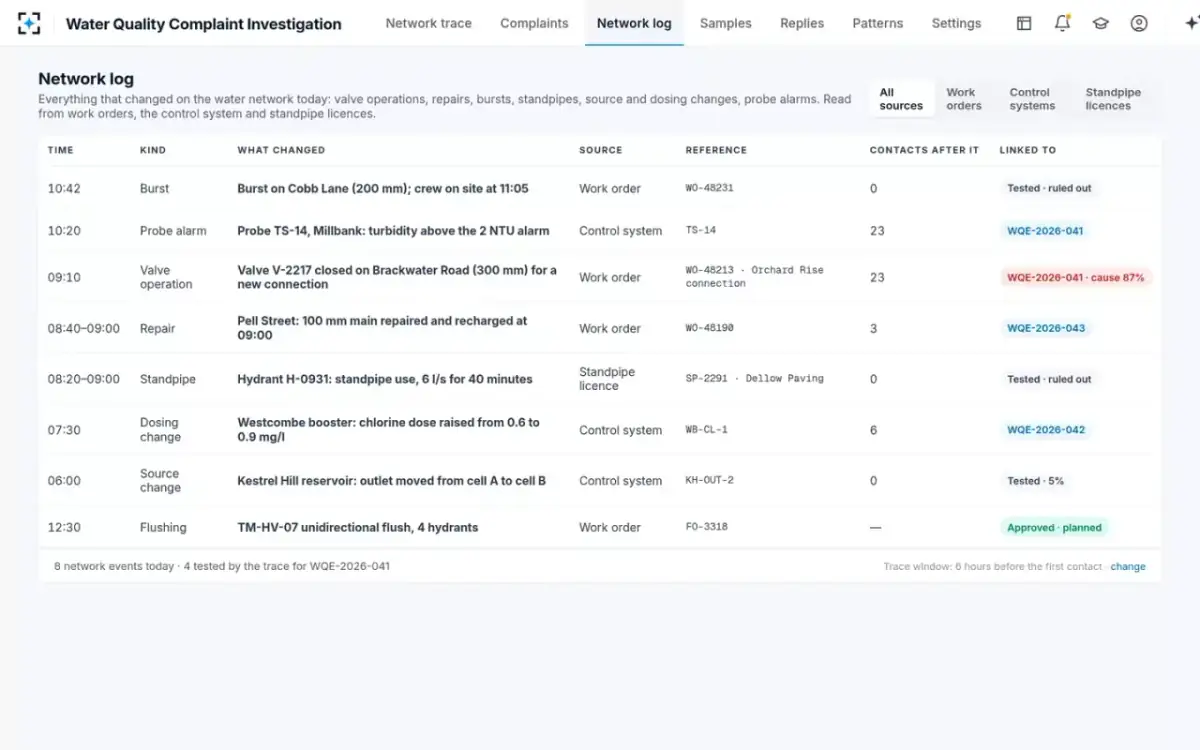Click reference WB-CL-1
Image resolution: width=1200 pixels, height=750 pixels.
(707, 430)
